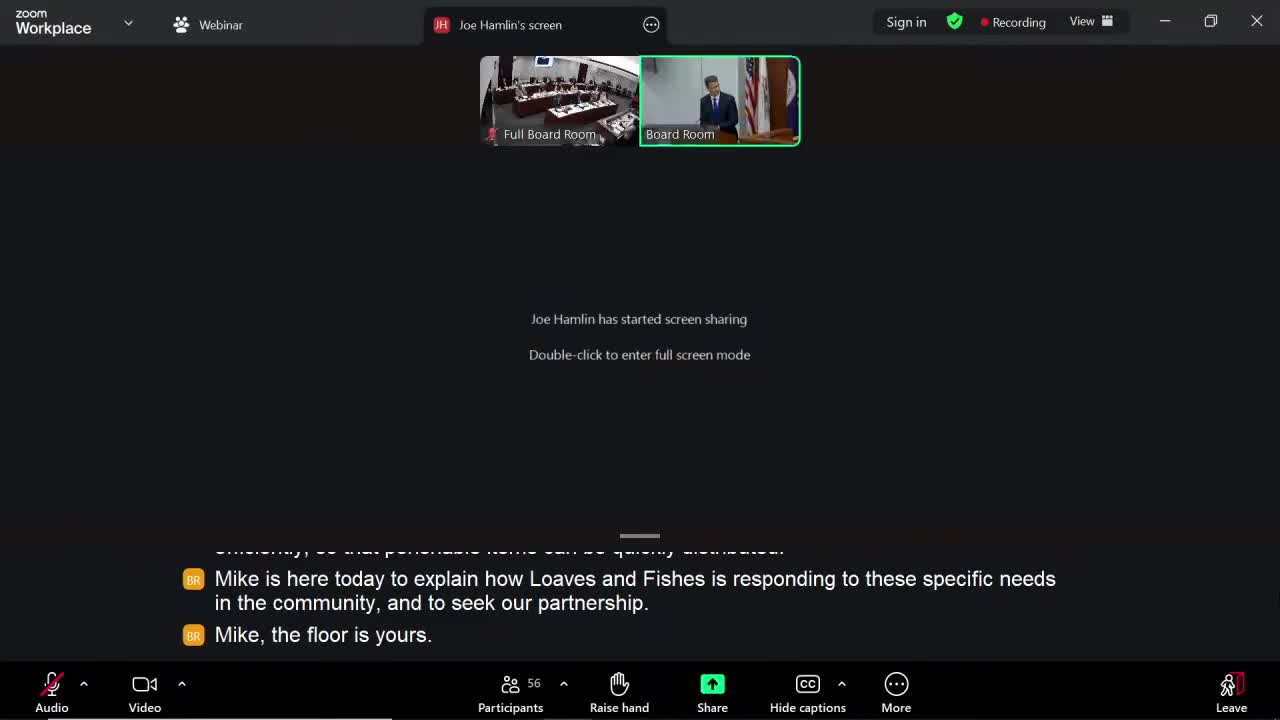Select the Board Room video thumbnail
The image size is (1280, 720).
point(720,101)
